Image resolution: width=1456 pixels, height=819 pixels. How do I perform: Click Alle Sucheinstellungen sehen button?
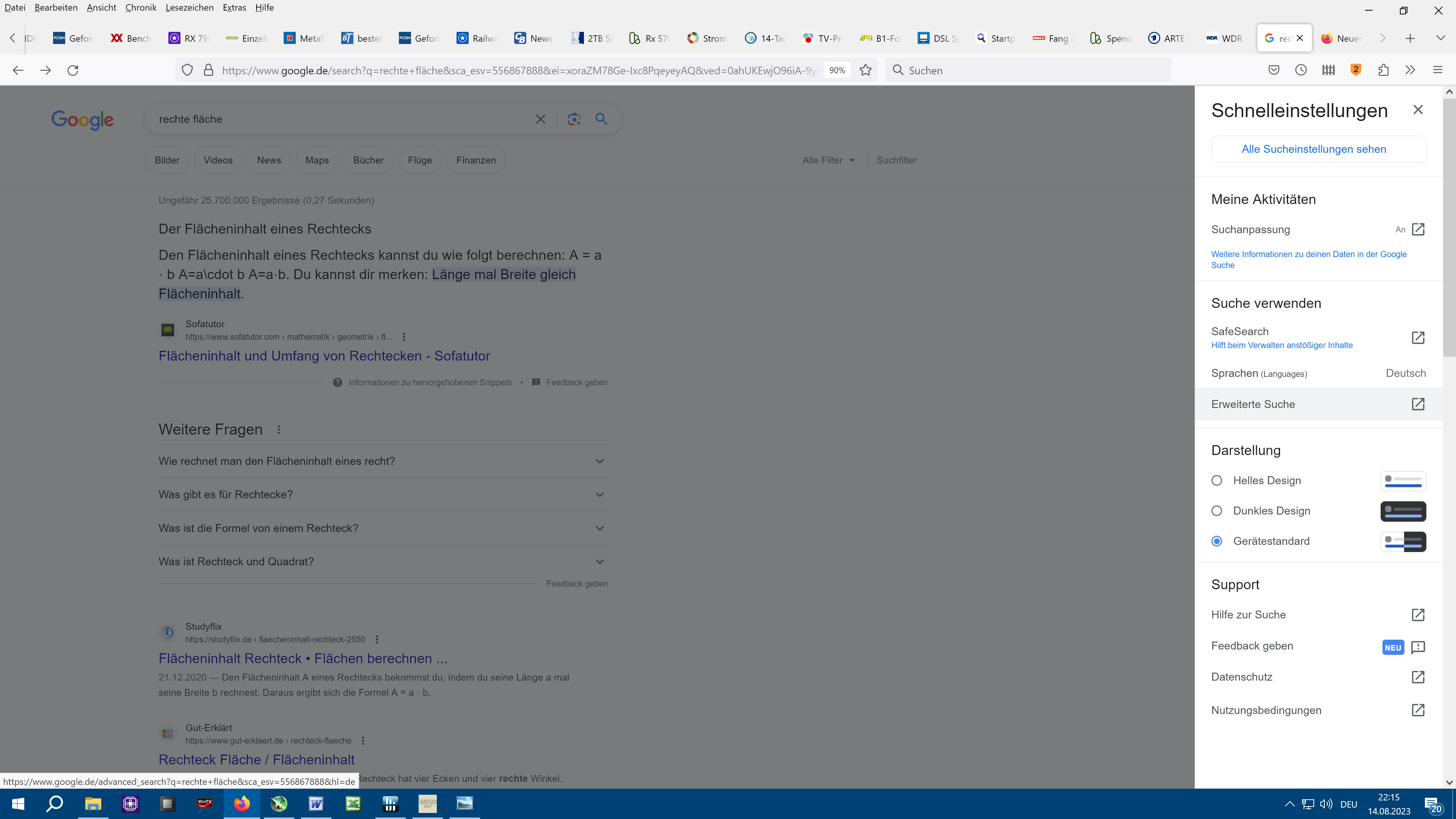[x=1318, y=149]
